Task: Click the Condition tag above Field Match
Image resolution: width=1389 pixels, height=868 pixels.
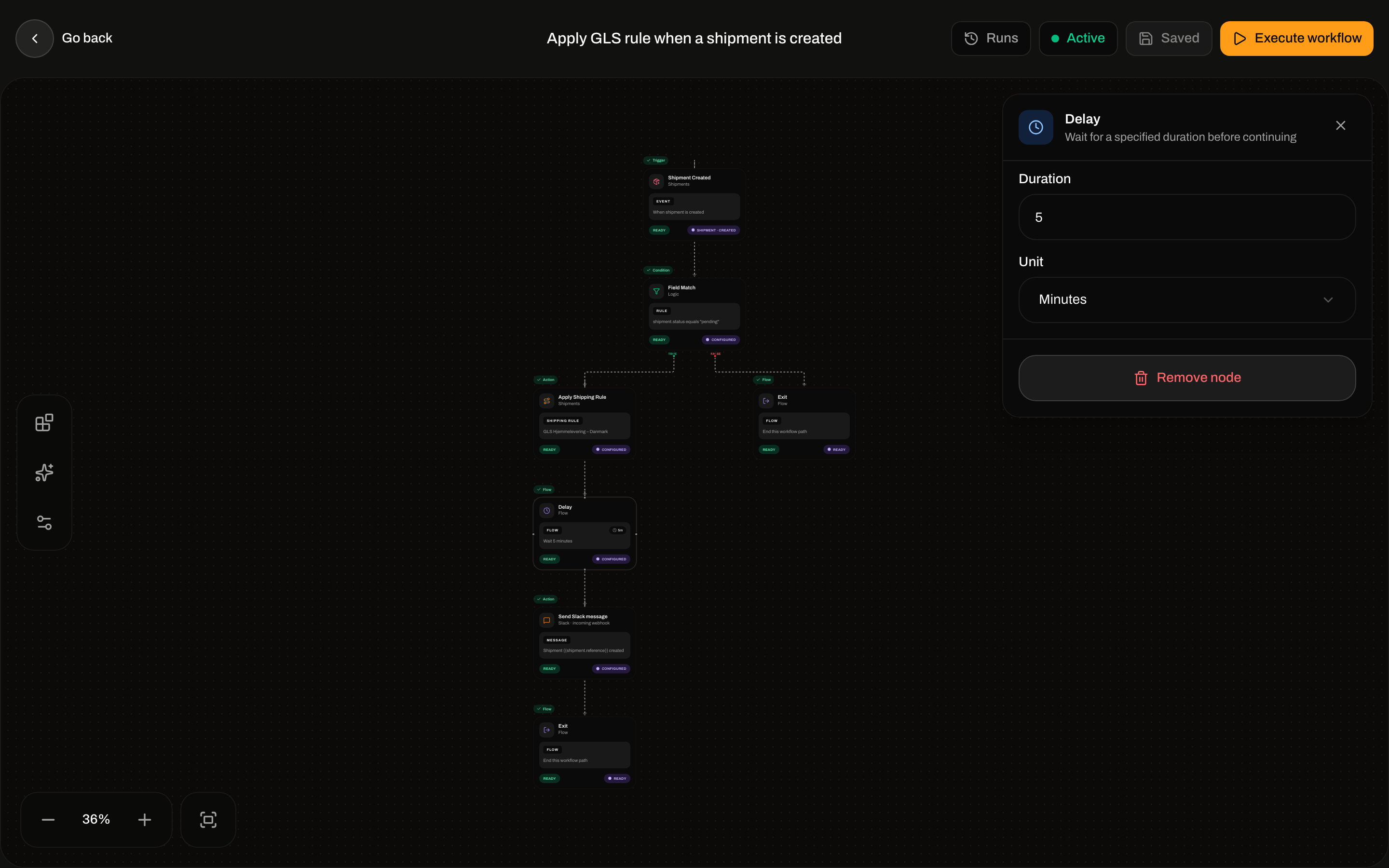Action: [658, 270]
